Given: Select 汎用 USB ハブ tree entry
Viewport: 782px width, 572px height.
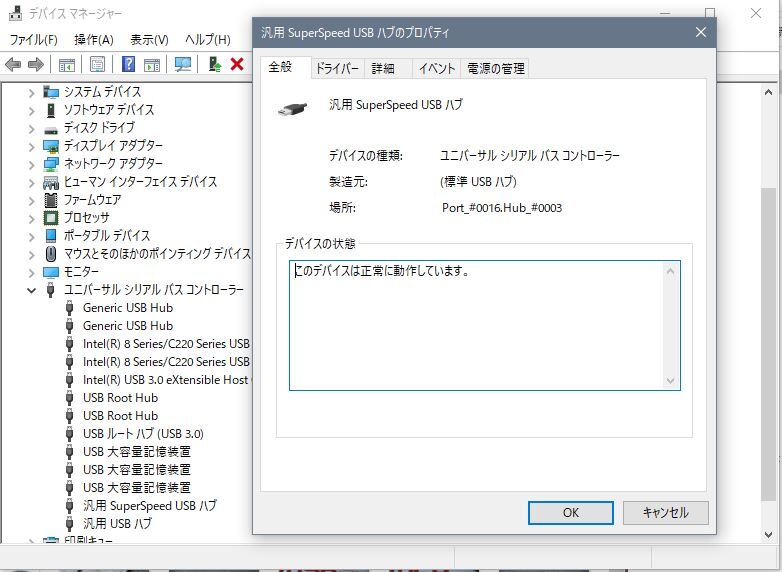Looking at the screenshot, I should (x=117, y=524).
